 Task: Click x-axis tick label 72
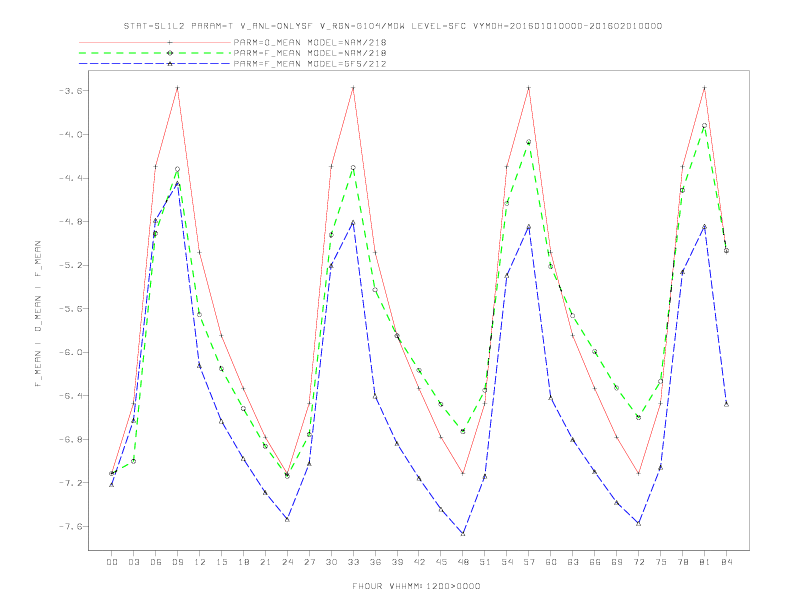point(639,562)
